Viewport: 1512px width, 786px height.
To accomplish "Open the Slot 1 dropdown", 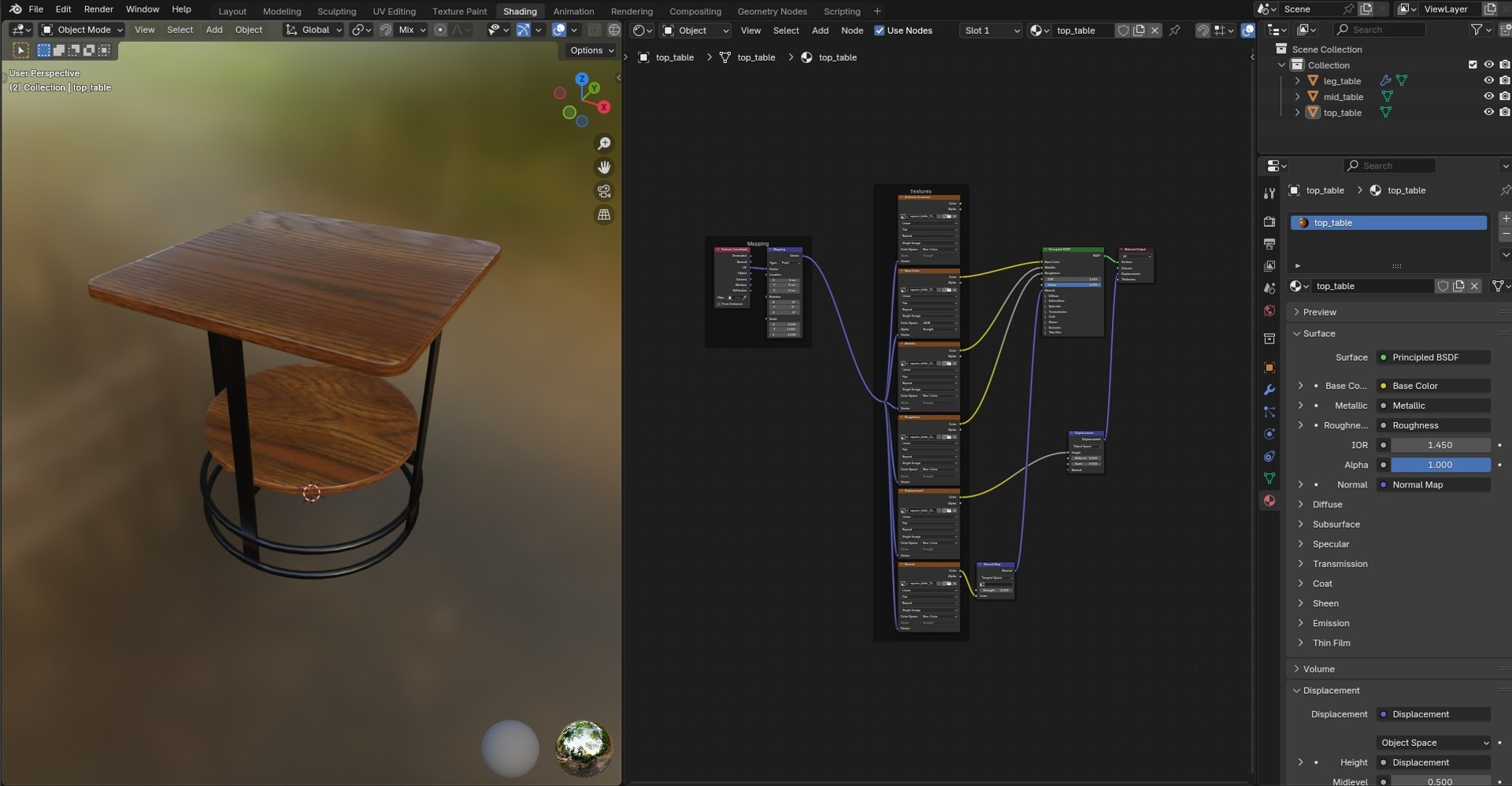I will click(991, 31).
